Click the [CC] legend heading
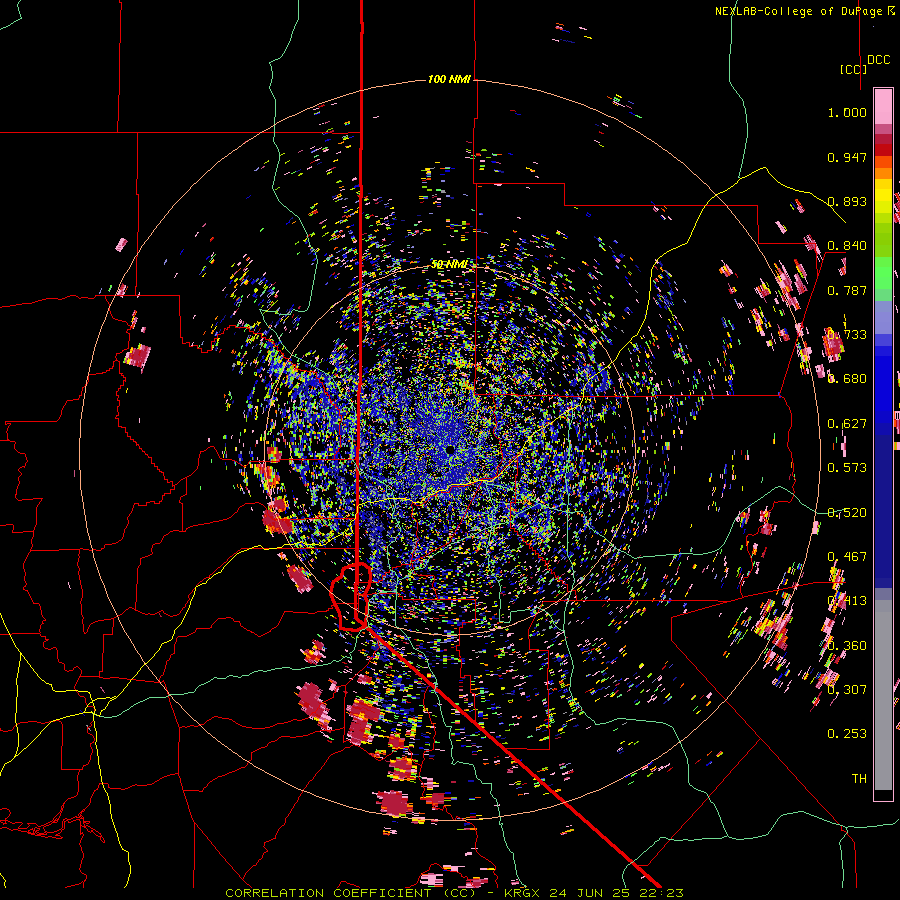Screen dimensions: 900x900 [x=853, y=69]
